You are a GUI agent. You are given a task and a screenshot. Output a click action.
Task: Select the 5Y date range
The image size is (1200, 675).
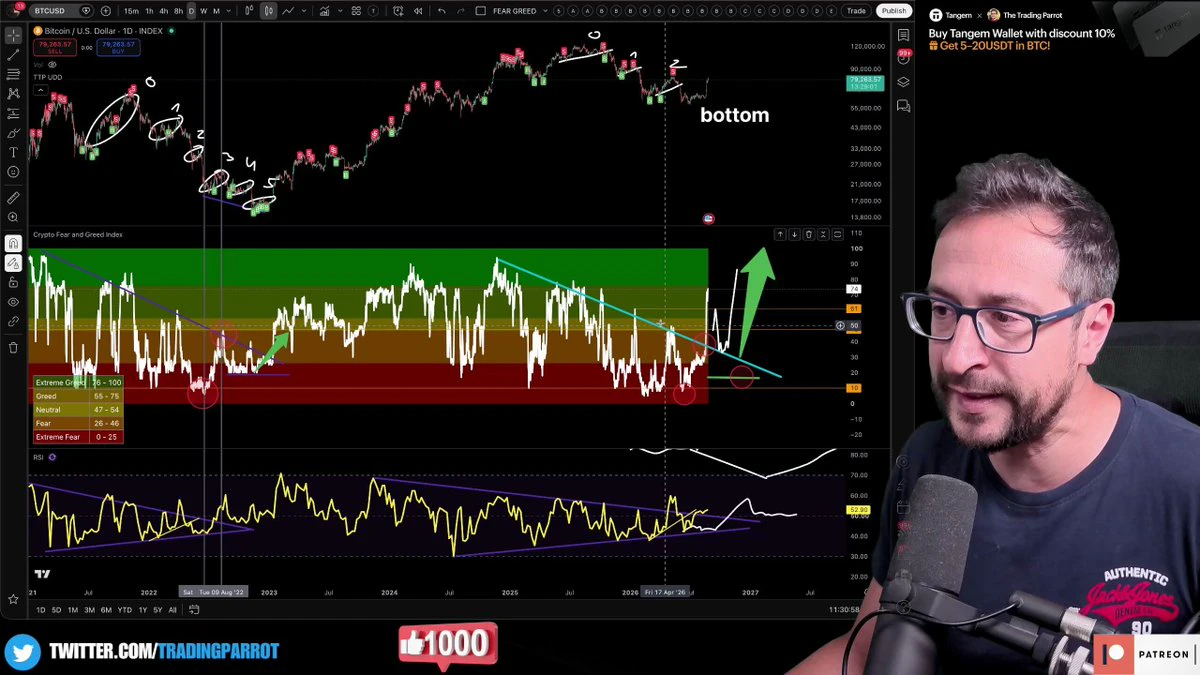[x=158, y=610]
